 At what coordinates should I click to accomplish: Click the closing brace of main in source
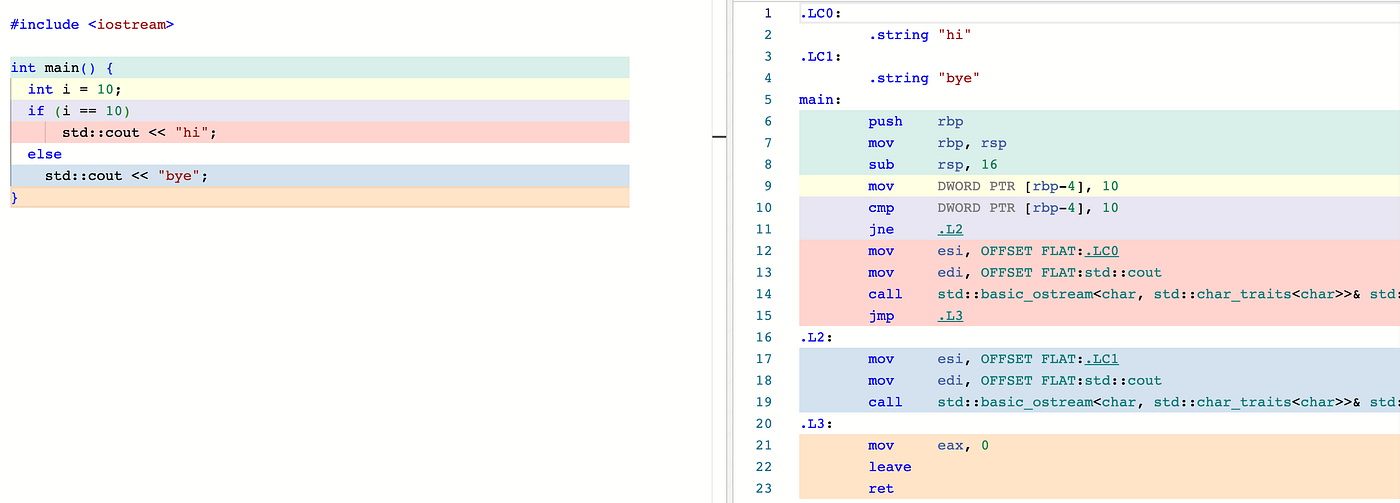14,197
